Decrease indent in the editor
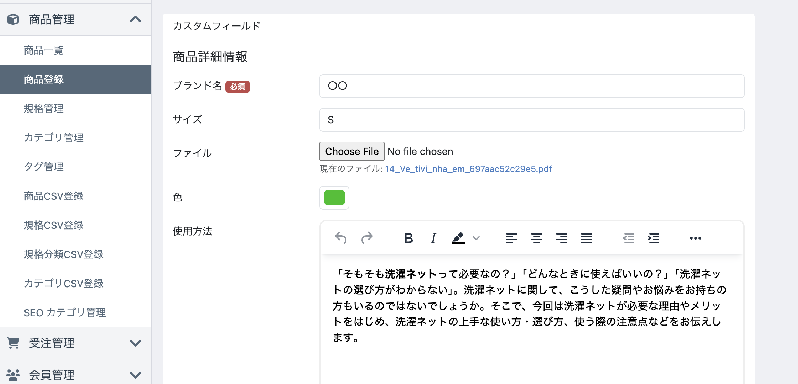 (629, 238)
